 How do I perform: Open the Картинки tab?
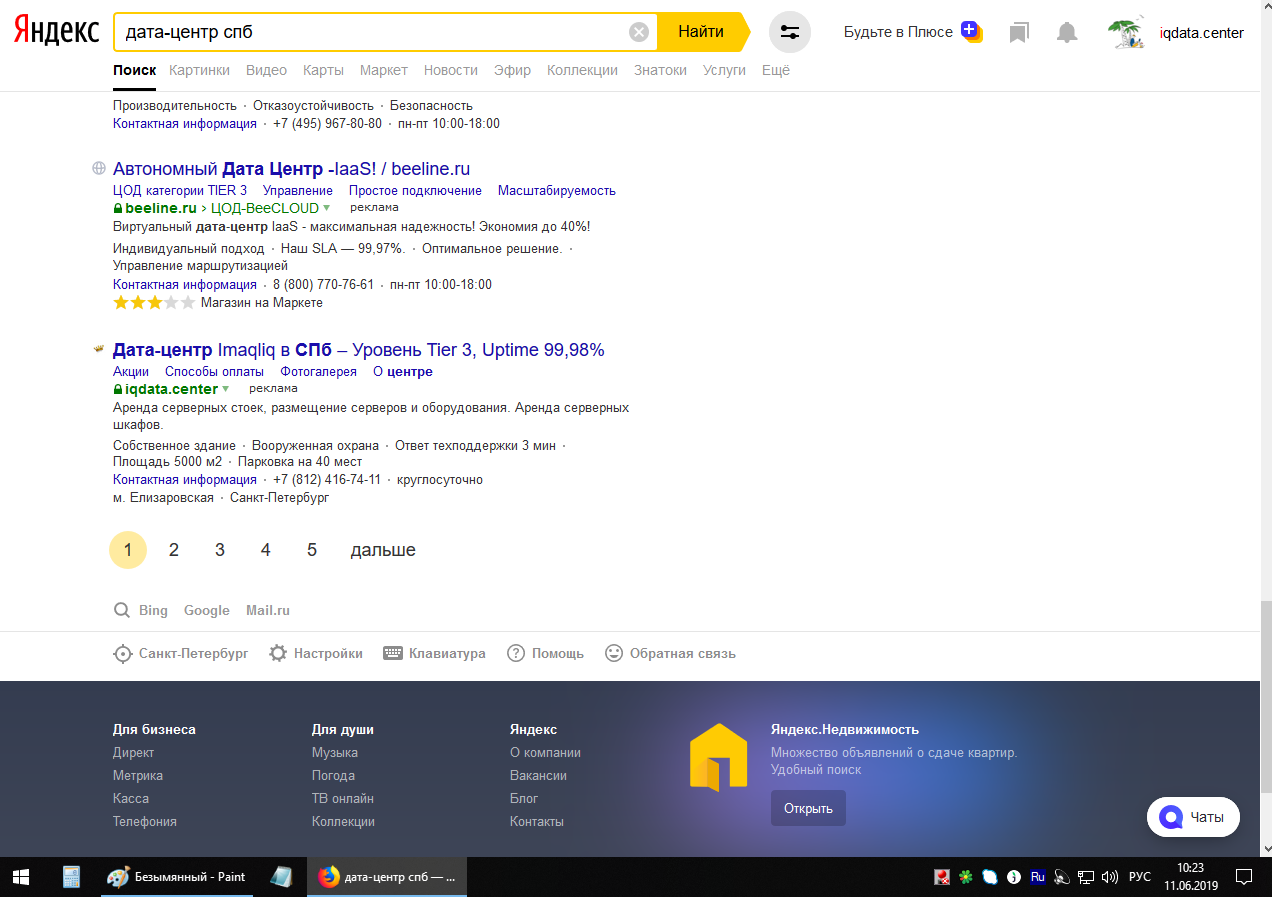(199, 70)
